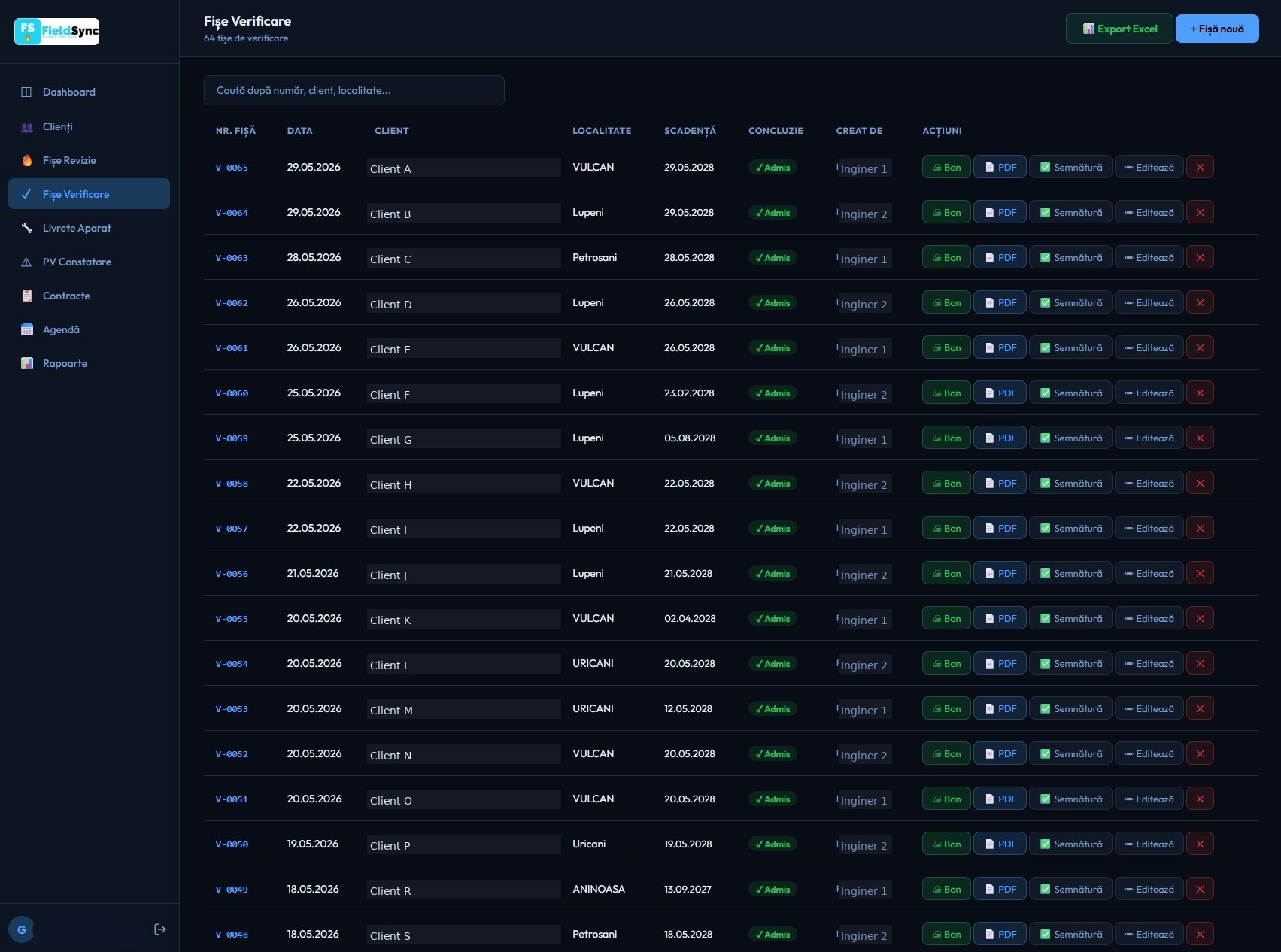Image resolution: width=1281 pixels, height=952 pixels.
Task: Export the list with Export Excel
Action: (1119, 29)
